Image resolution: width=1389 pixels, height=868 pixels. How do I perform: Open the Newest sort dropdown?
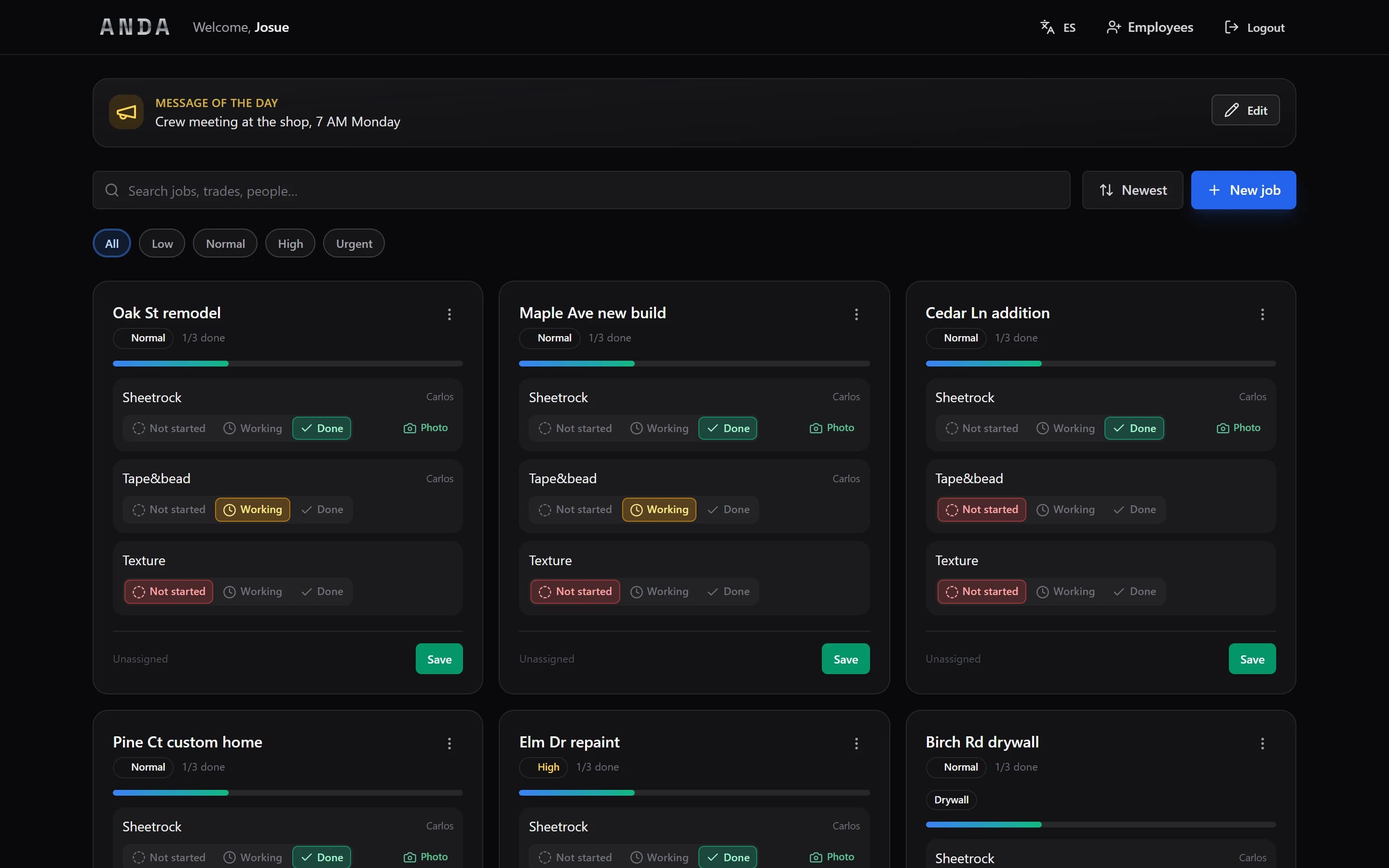tap(1132, 190)
